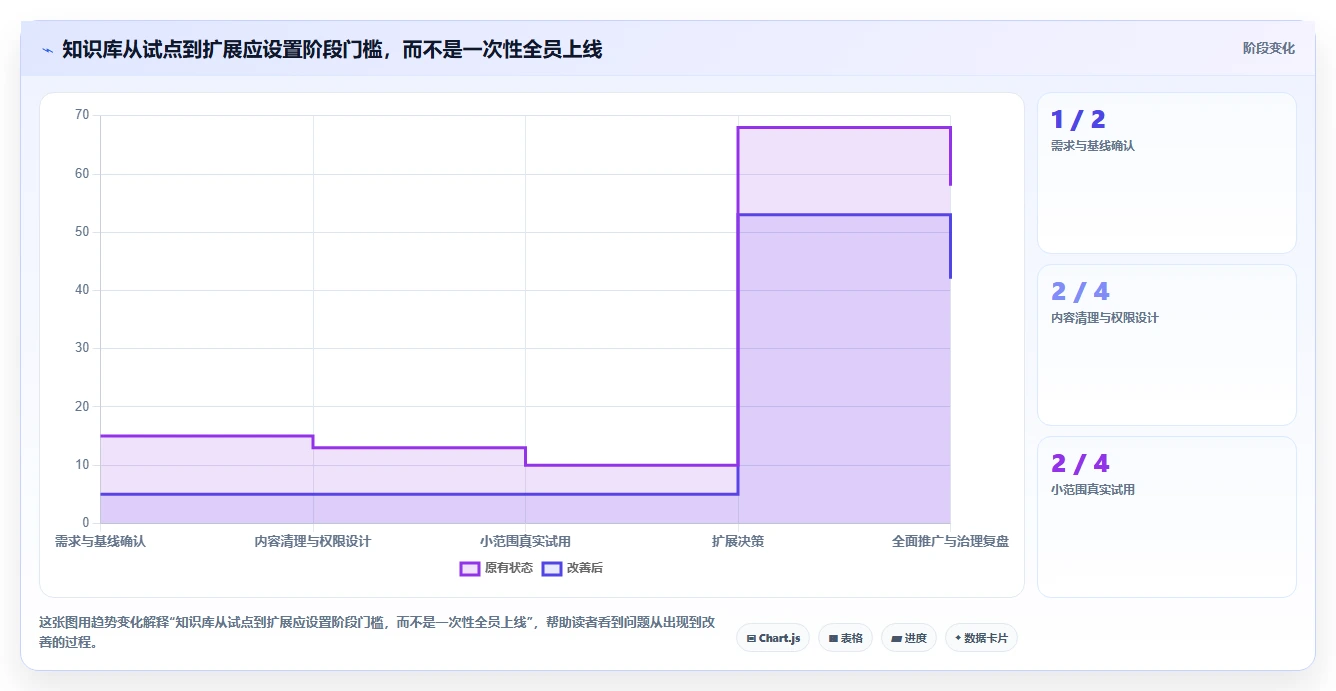The image size is (1336, 691).
Task: Open the 1 / 2 需求与基线确认 card
Action: pos(1167,173)
